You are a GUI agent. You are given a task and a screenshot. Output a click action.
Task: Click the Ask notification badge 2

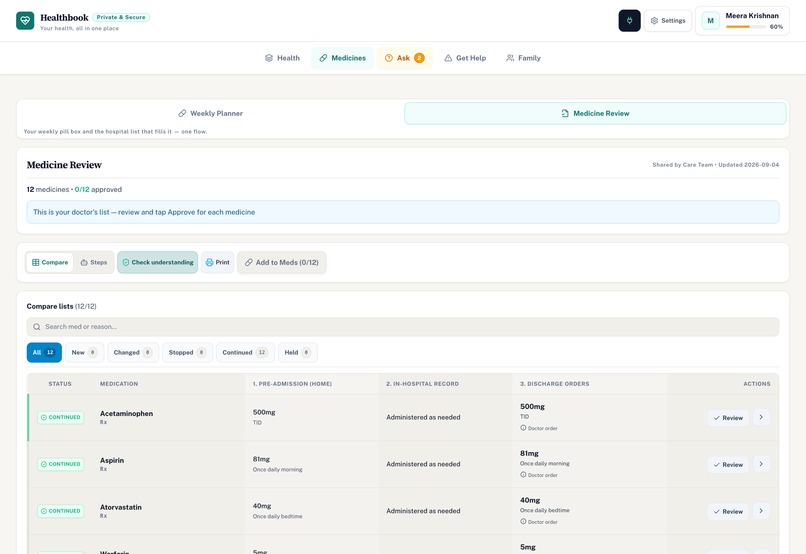click(419, 58)
